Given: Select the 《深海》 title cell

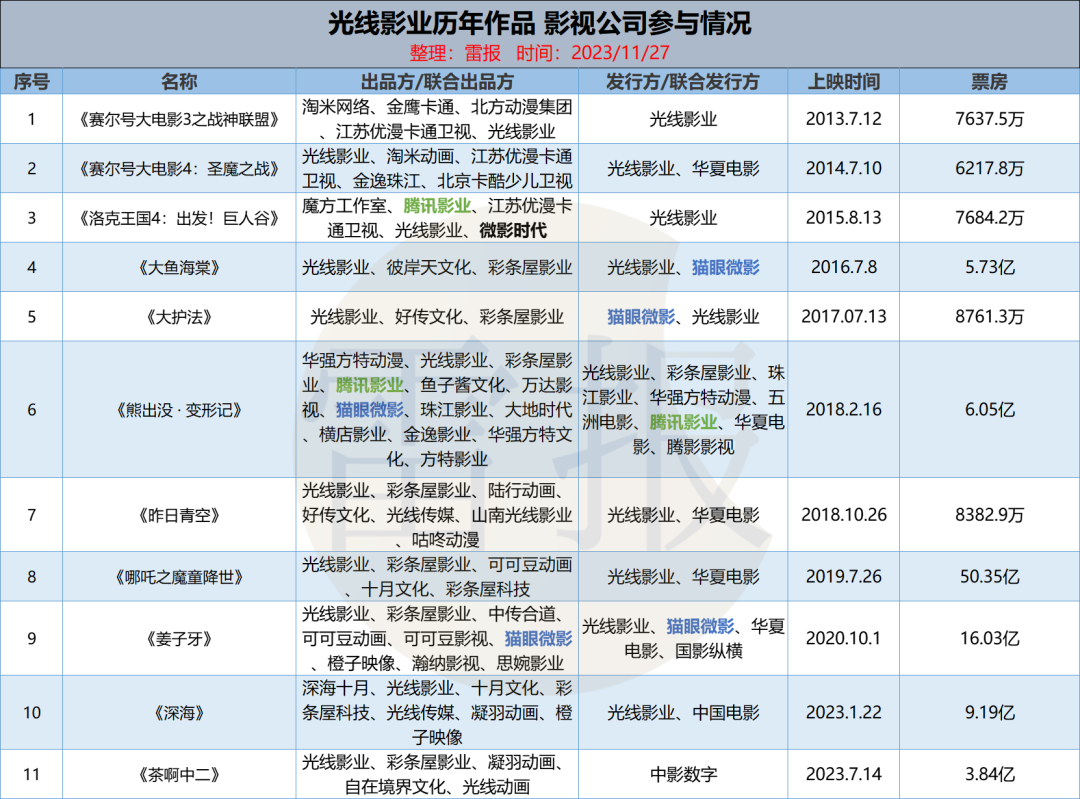Looking at the screenshot, I should (x=179, y=713).
